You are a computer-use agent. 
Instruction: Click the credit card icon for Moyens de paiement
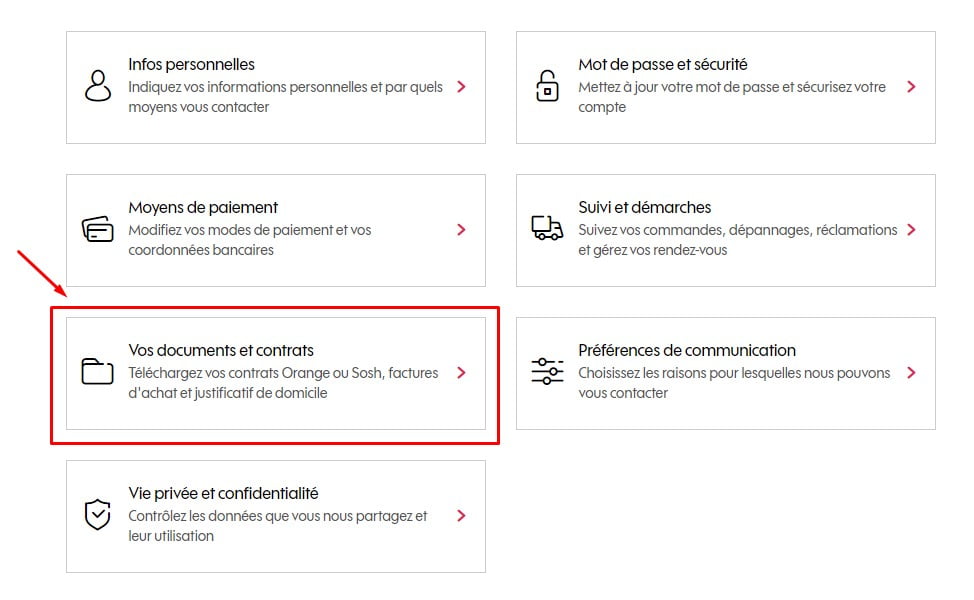97,230
